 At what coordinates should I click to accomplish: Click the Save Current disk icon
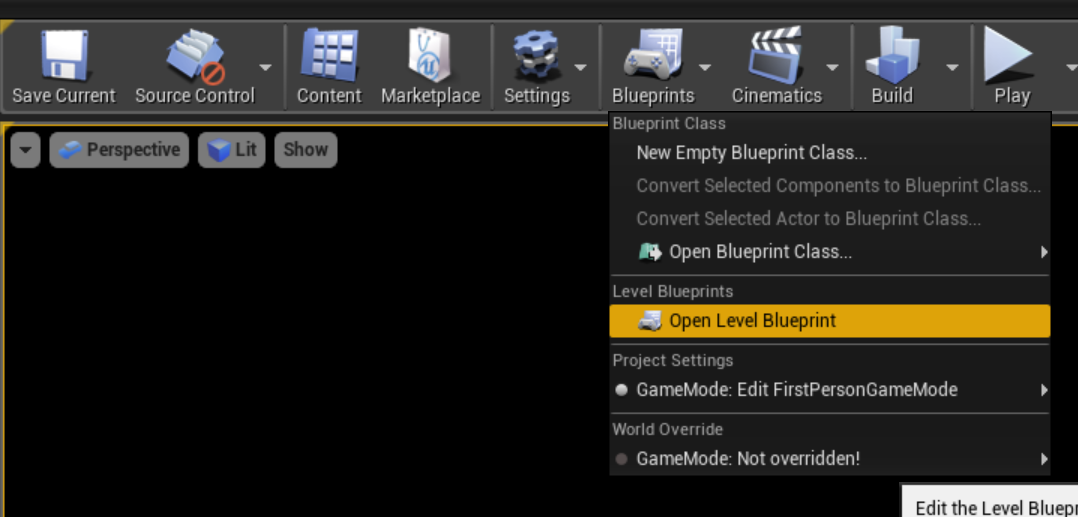click(63, 56)
